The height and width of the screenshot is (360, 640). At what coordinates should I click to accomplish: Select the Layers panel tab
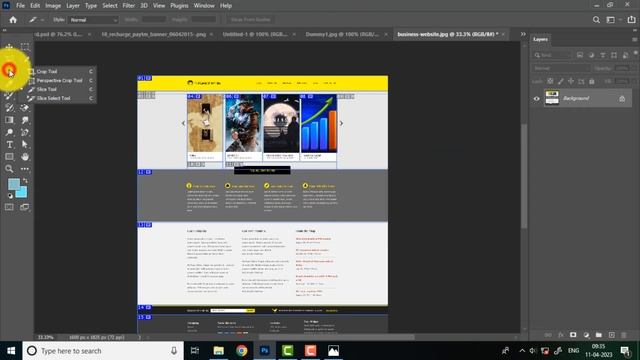pos(540,39)
